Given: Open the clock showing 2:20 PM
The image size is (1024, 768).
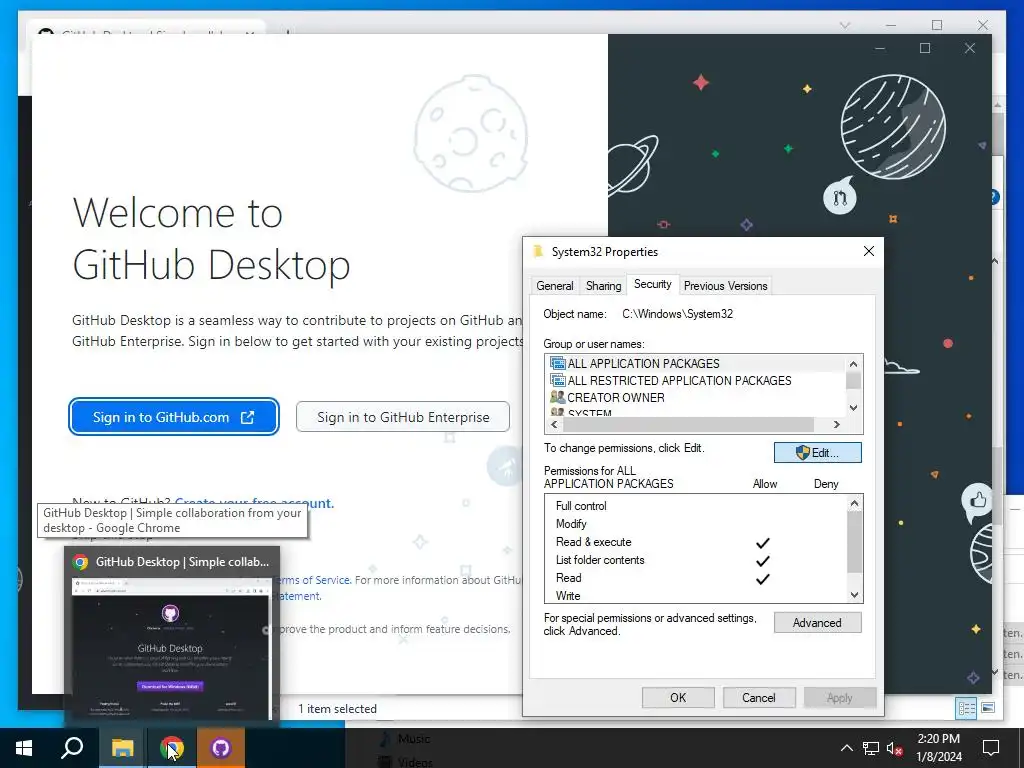Looking at the screenshot, I should click(x=938, y=748).
